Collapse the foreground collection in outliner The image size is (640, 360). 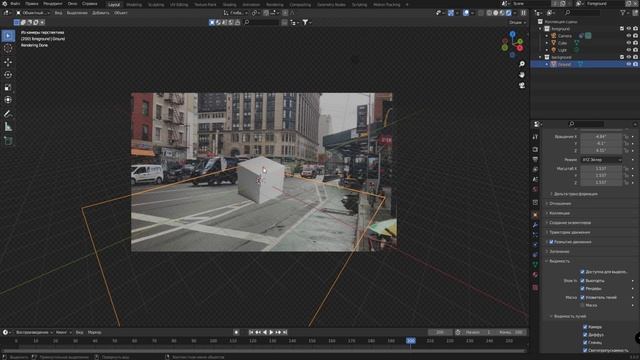[540, 29]
